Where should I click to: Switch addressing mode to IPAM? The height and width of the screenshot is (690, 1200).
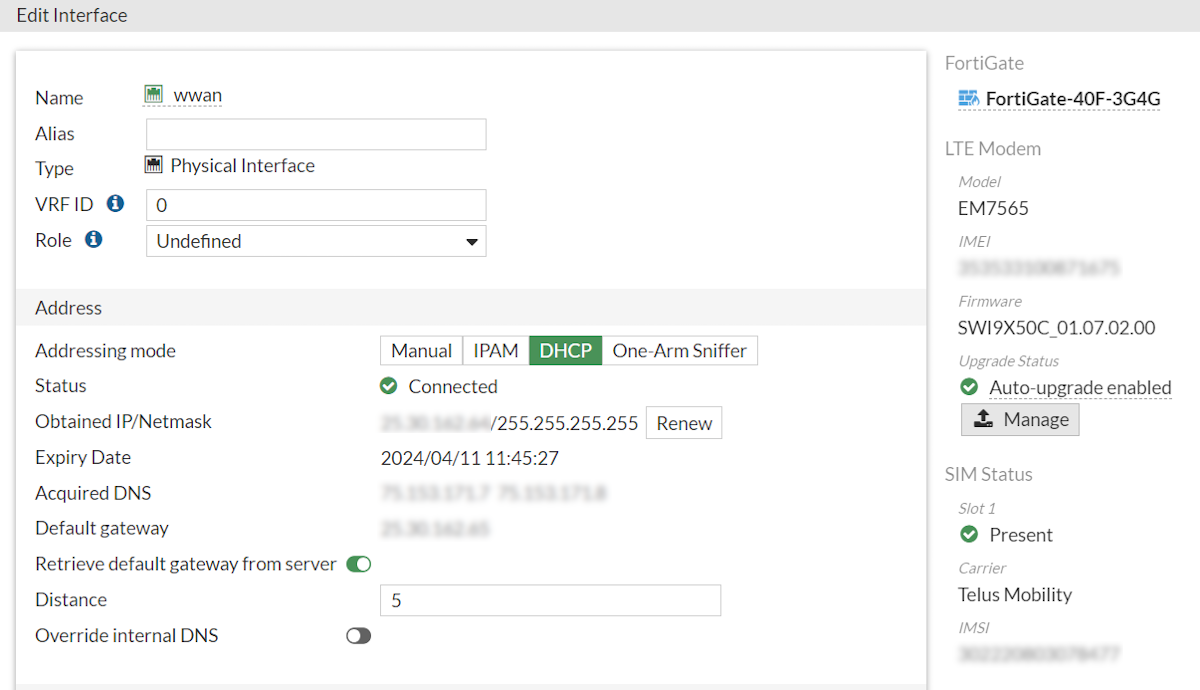click(495, 350)
